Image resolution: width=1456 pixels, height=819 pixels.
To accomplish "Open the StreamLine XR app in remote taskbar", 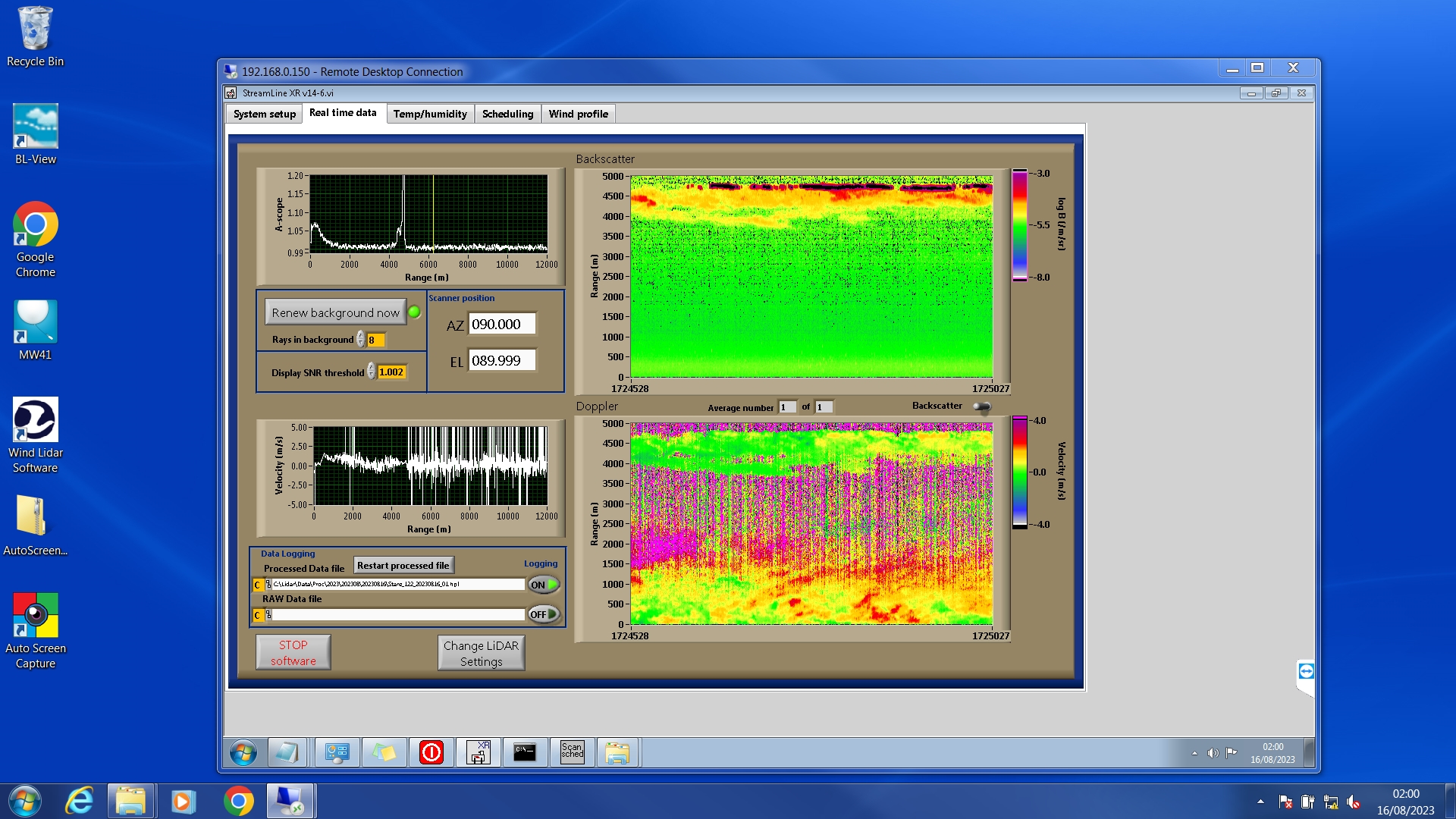I will point(478,752).
